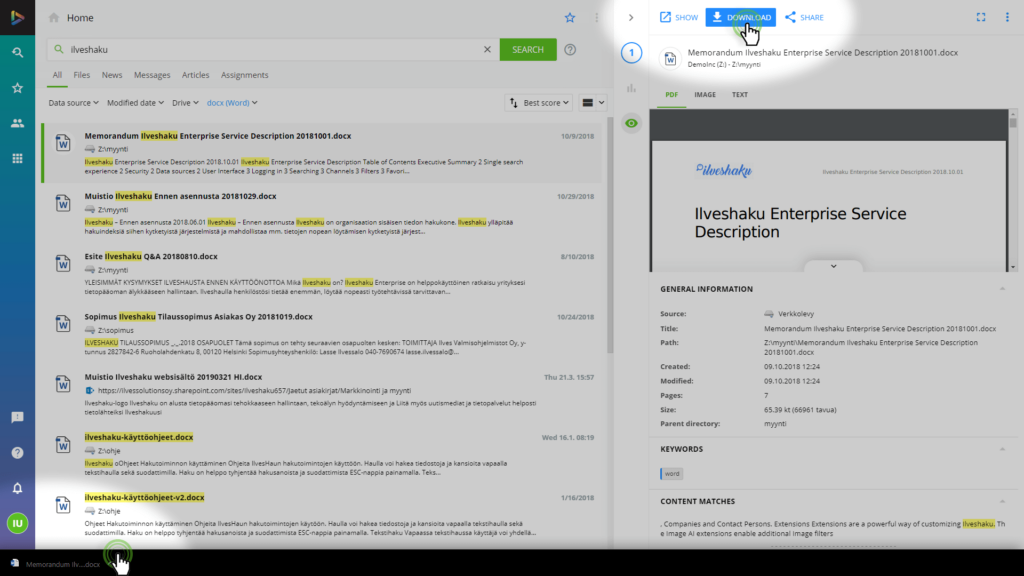
Task: Open the IU user avatar
Action: click(x=18, y=523)
